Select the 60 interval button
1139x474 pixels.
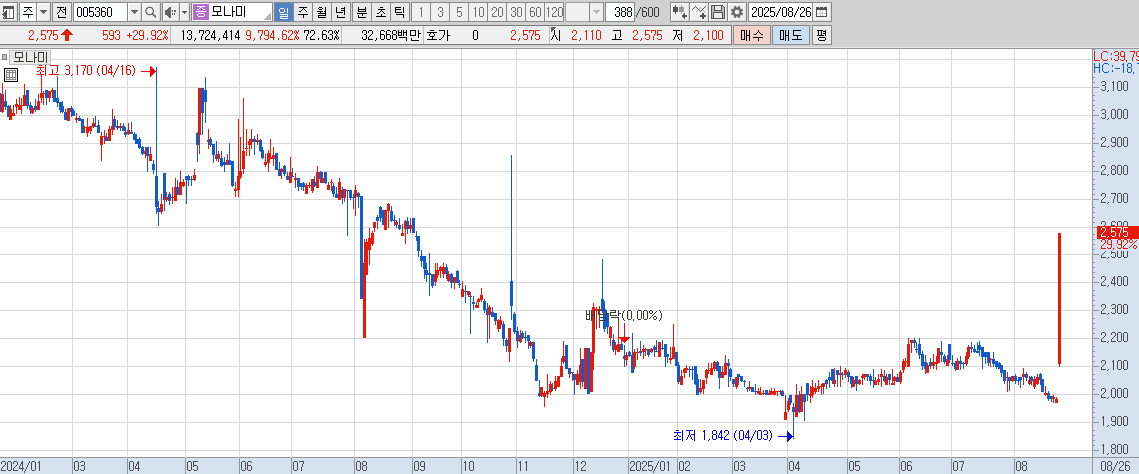[535, 12]
